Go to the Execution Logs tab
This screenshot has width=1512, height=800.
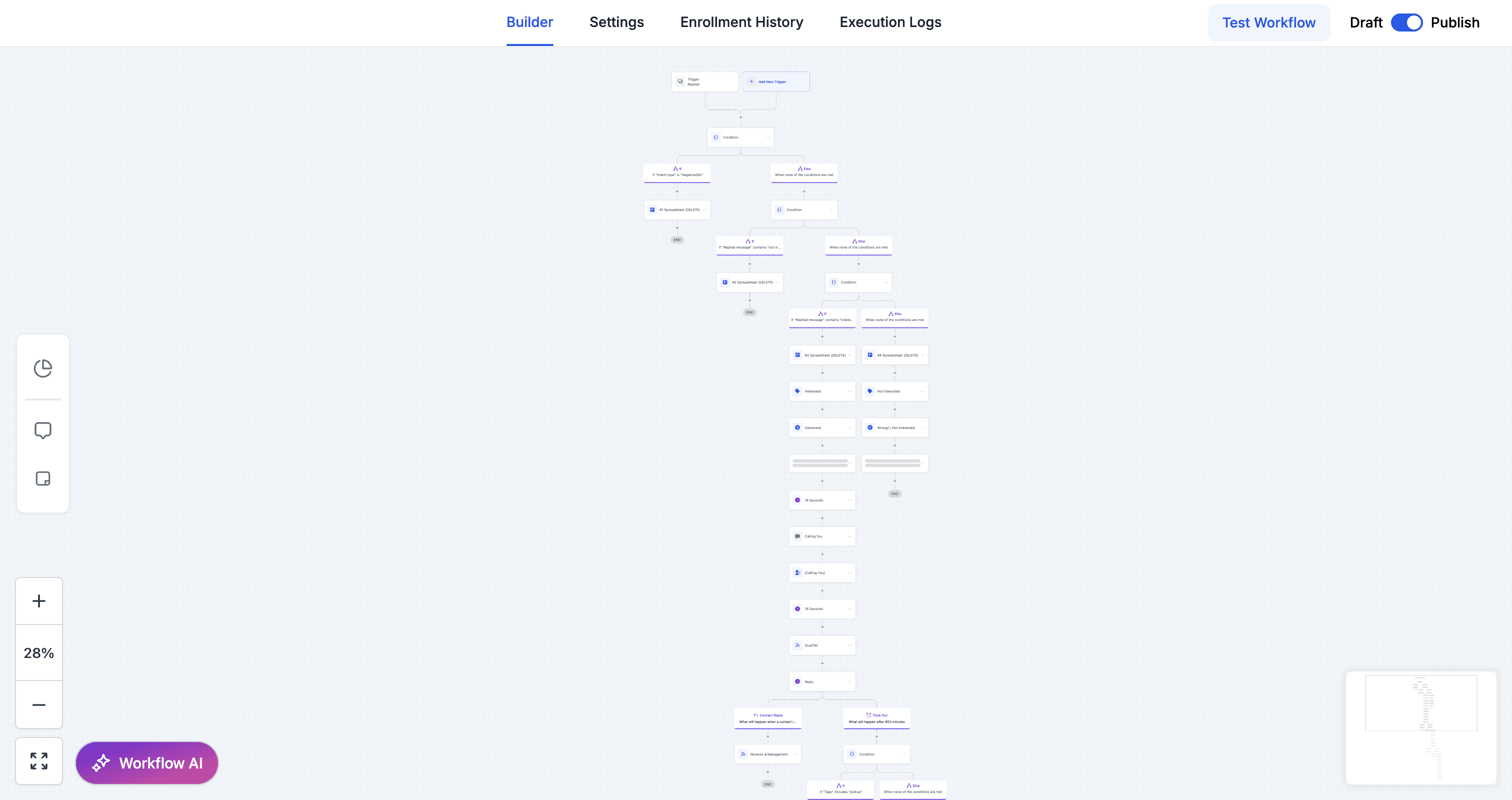tap(890, 22)
